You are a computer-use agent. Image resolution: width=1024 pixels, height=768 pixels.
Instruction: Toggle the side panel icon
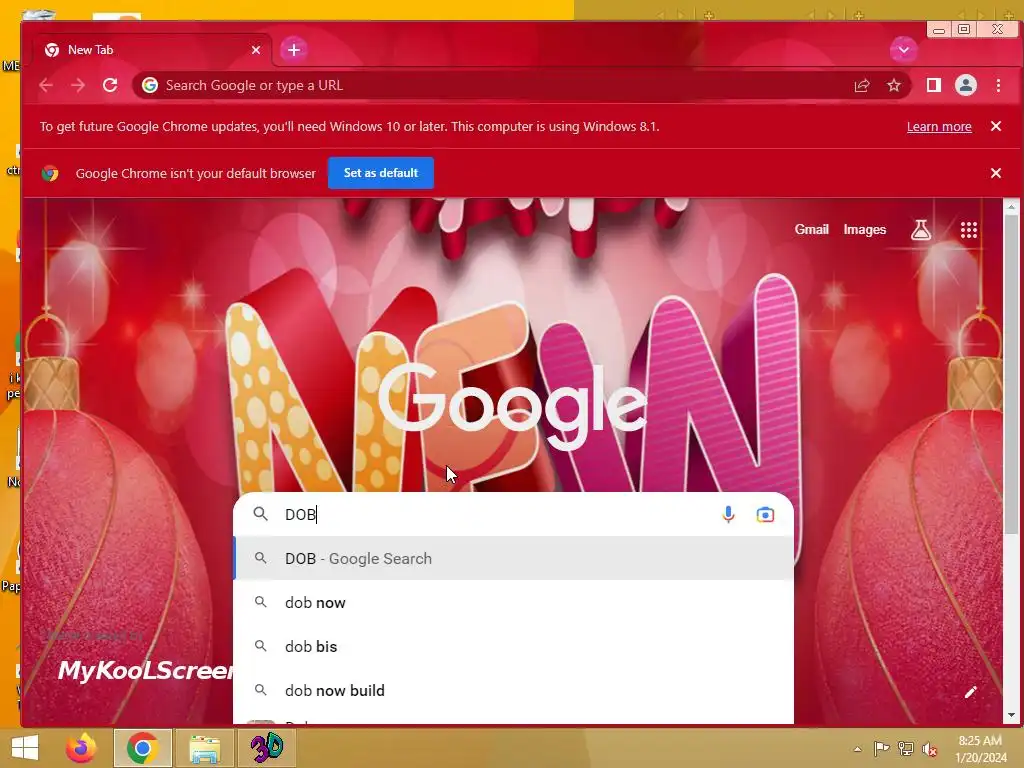coord(934,86)
